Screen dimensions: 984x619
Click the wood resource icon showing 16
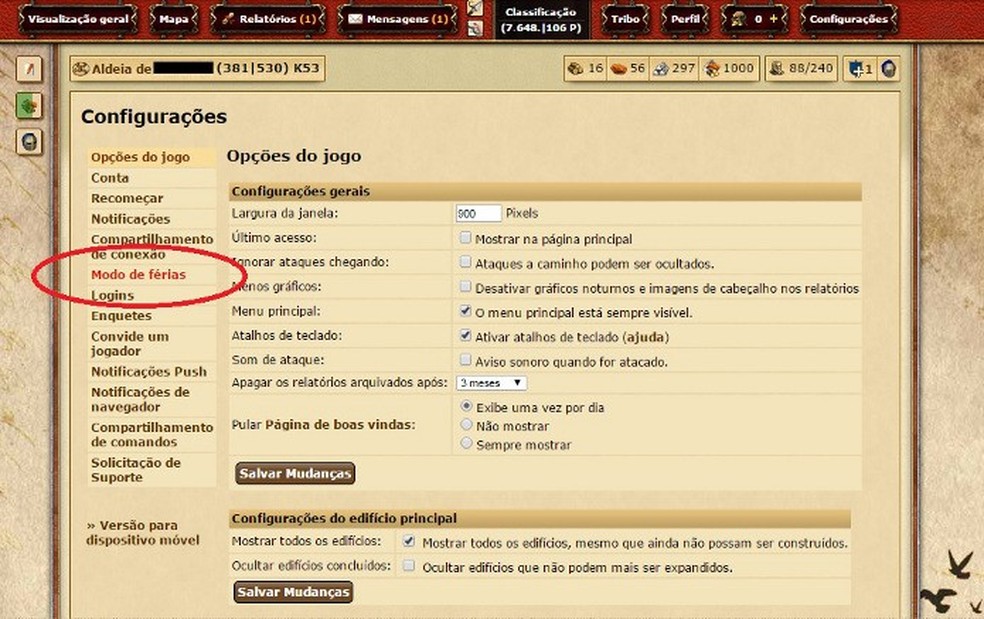point(575,68)
